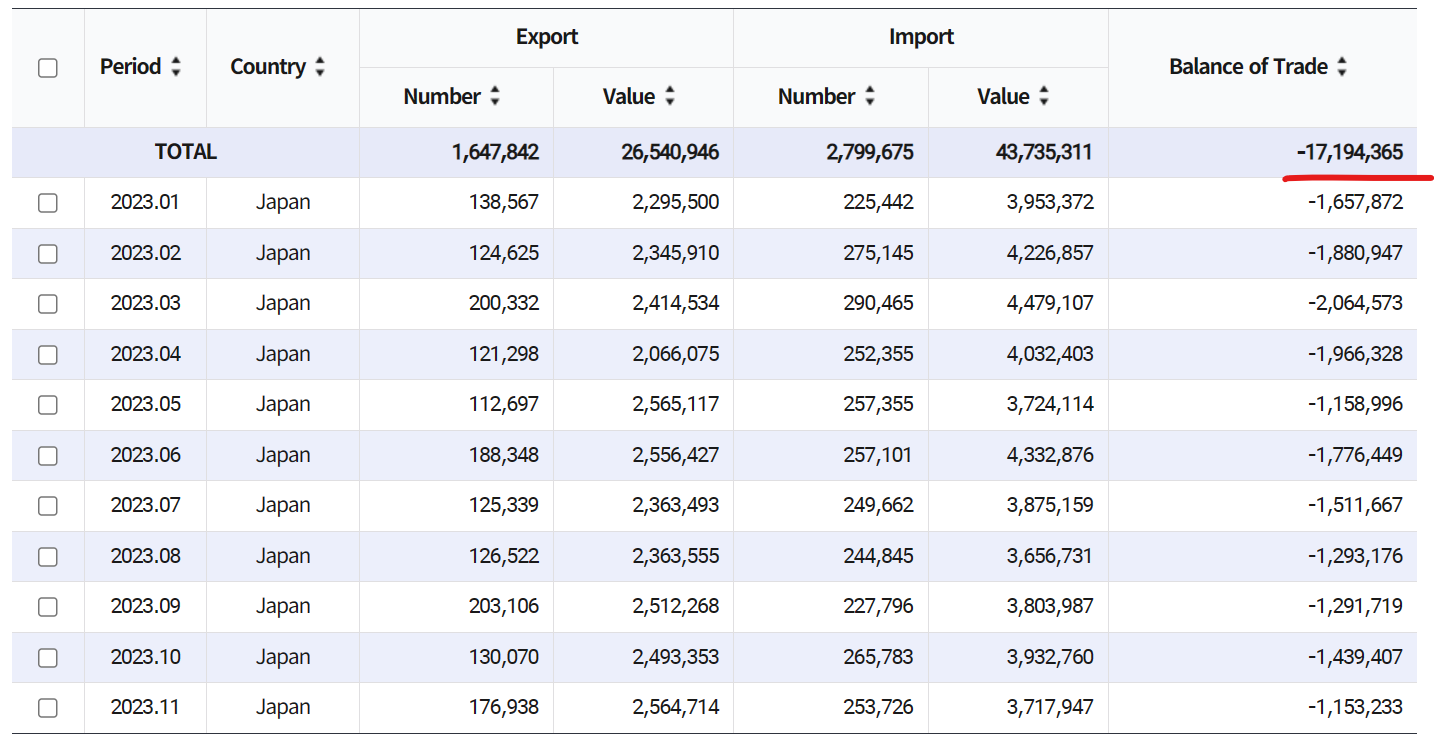This screenshot has width=1434, height=742.
Task: Tick the checkbox for 2023.11
Action: 48,708
